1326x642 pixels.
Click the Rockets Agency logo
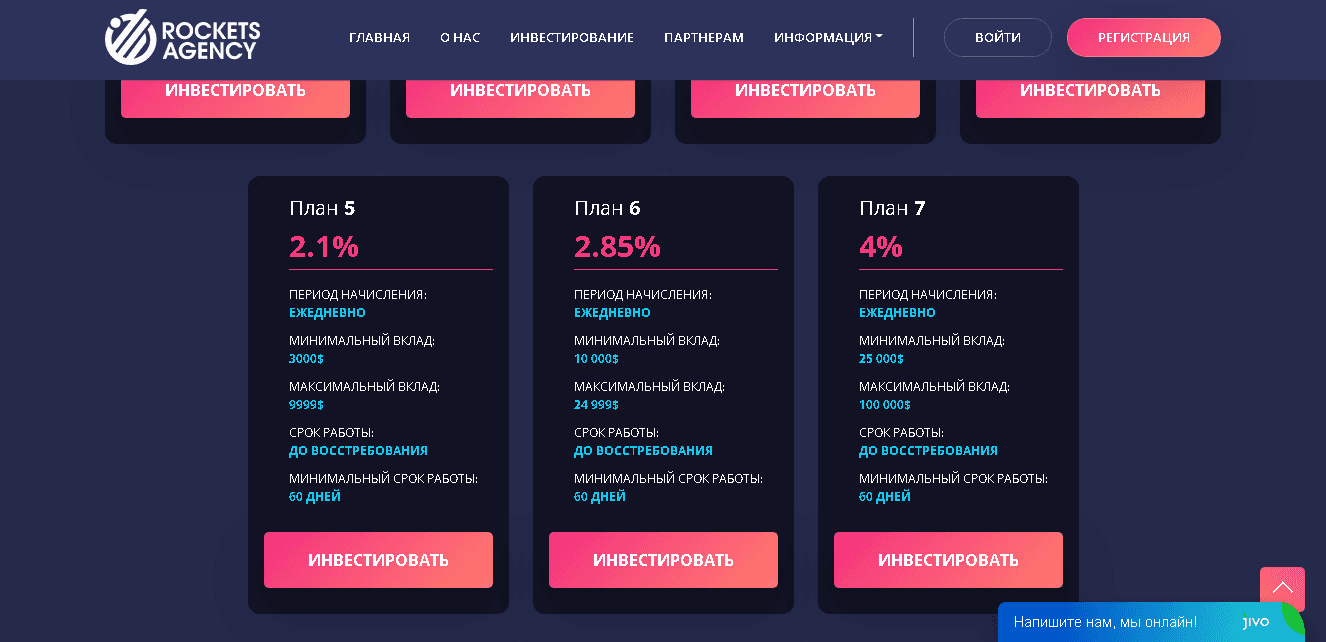pyautogui.click(x=183, y=37)
